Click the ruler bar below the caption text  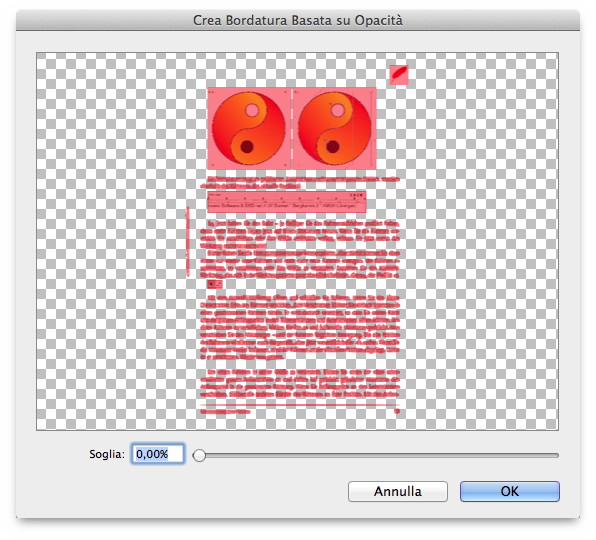[x=287, y=201]
